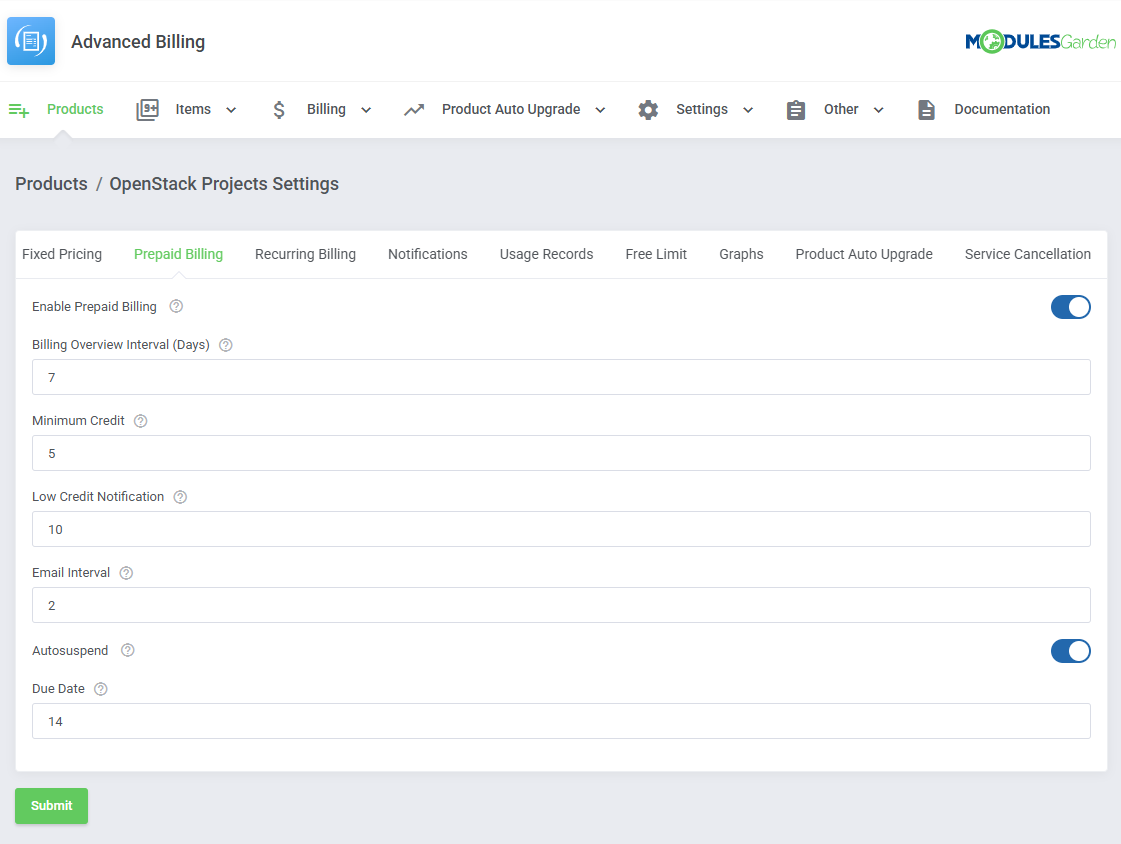Open the Products menu item
The height and width of the screenshot is (844, 1121).
[75, 109]
